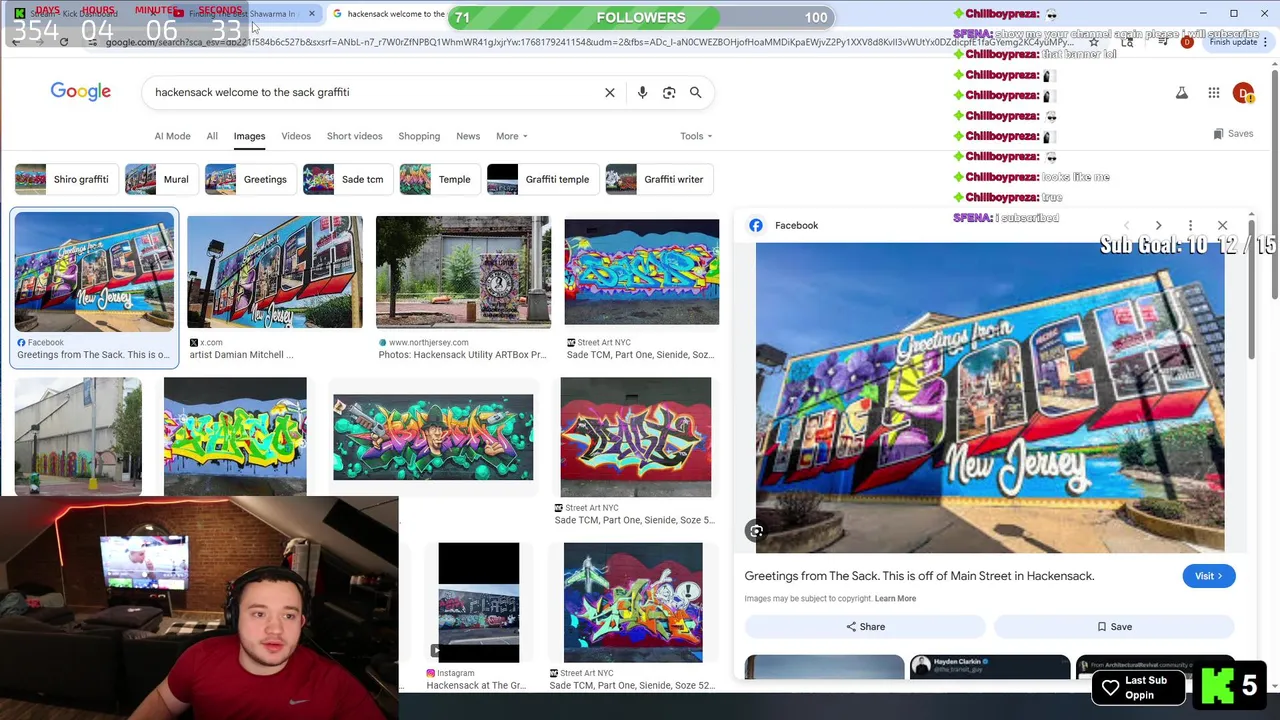
Task: Open Google Lens search by image icon
Action: (669, 92)
